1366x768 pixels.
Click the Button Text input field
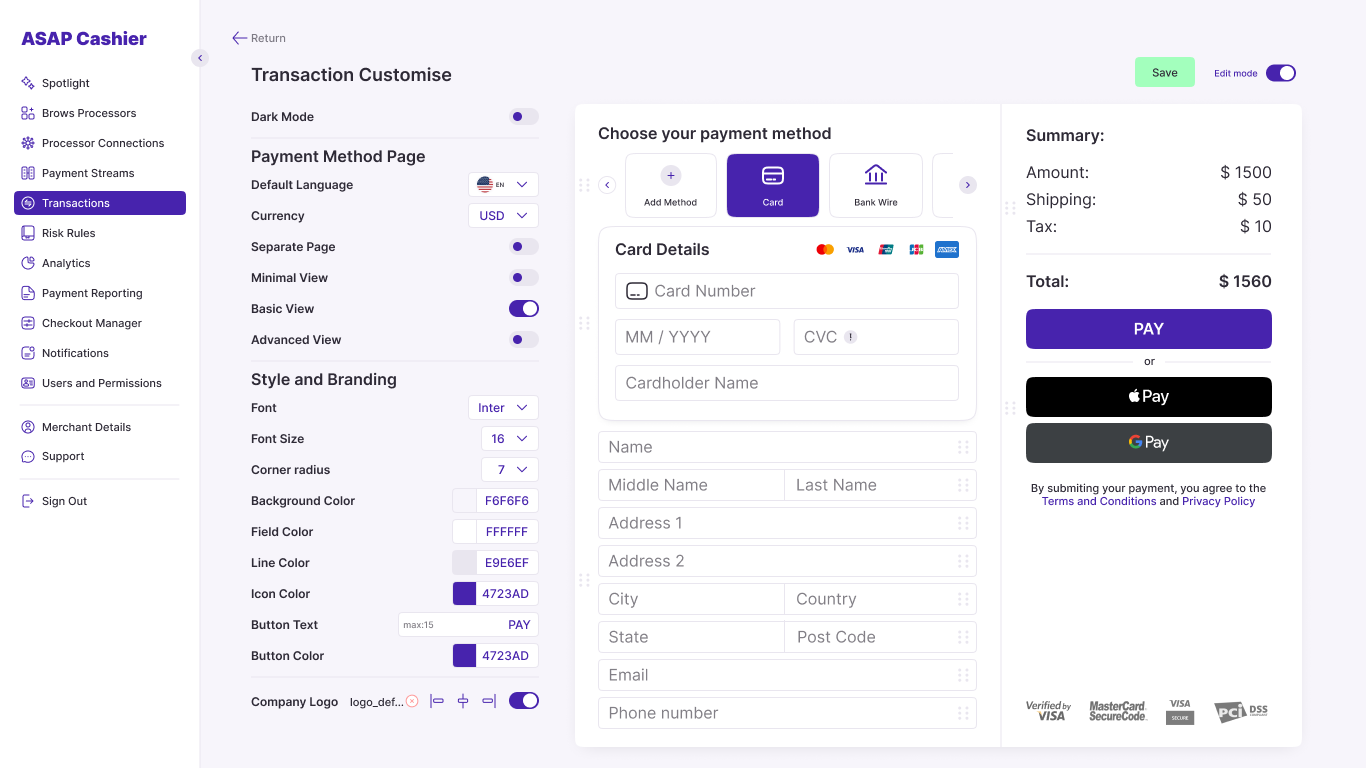click(x=469, y=625)
